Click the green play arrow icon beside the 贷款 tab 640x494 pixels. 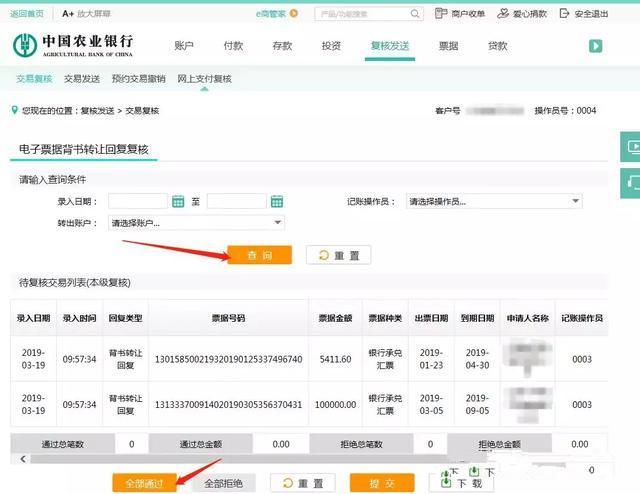click(596, 46)
